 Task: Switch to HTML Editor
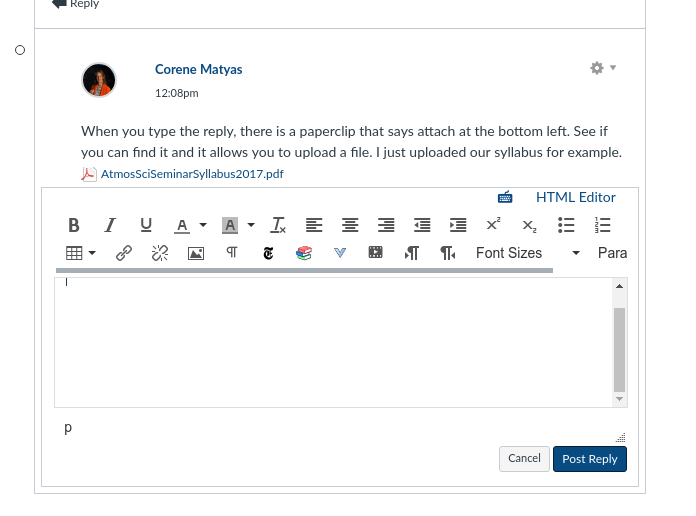point(576,197)
